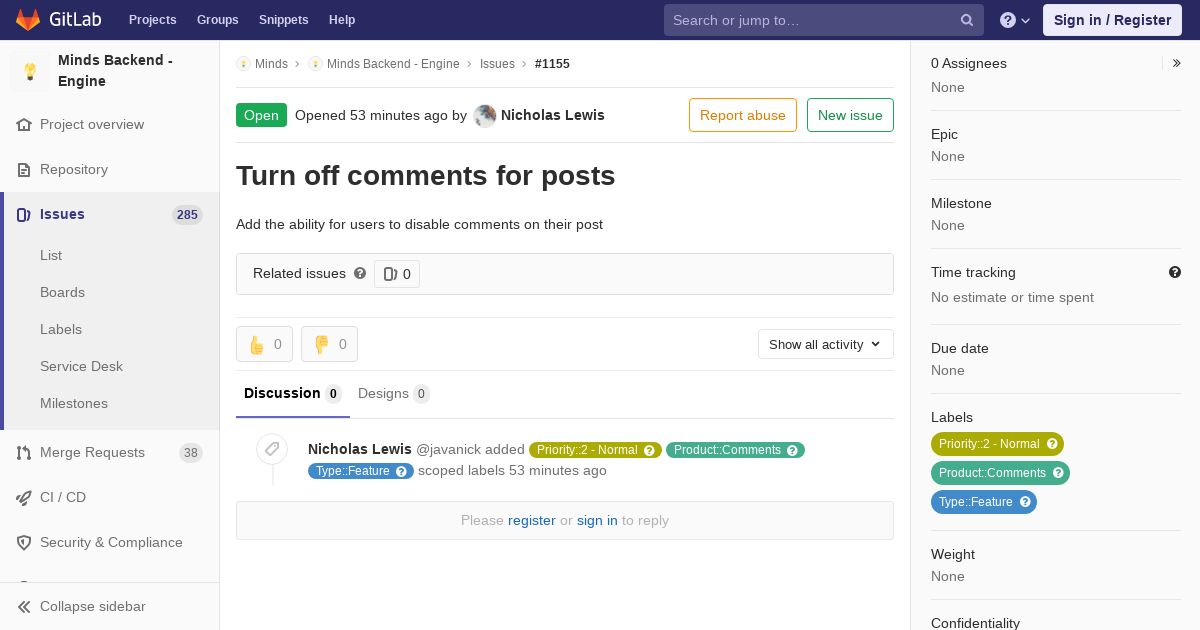The height and width of the screenshot is (630, 1200).
Task: Click the Project overview home icon
Action: [x=24, y=125]
